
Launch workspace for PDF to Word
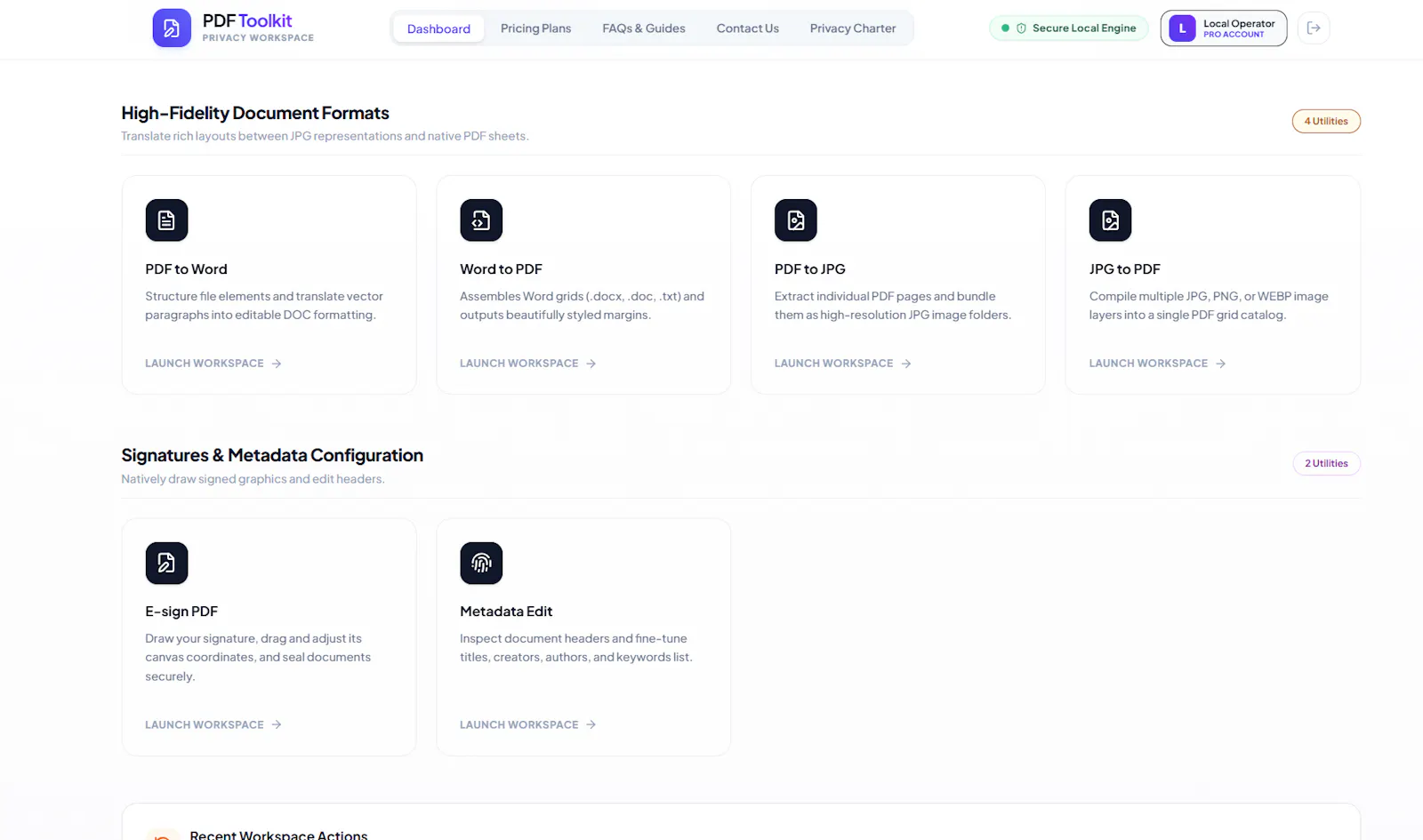point(213,364)
